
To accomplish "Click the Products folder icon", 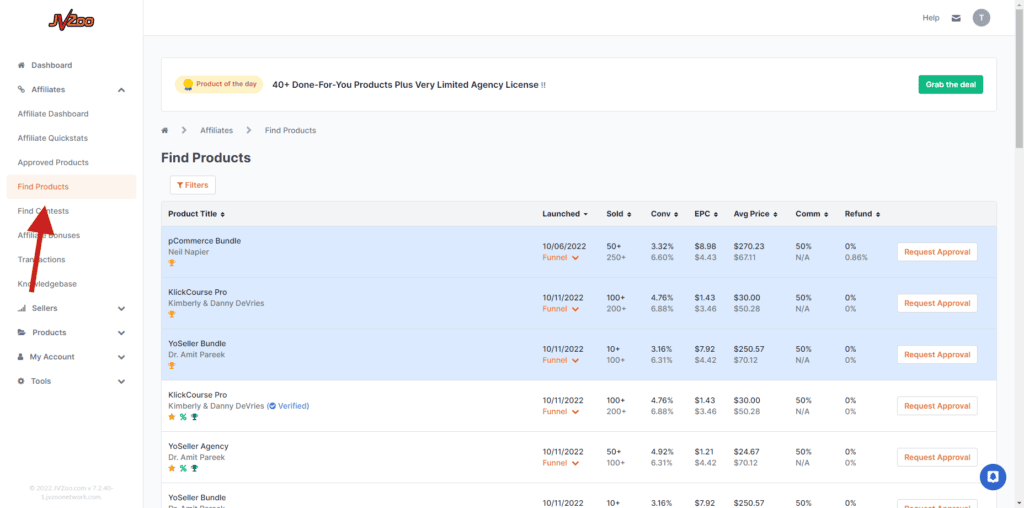I will click(x=21, y=332).
